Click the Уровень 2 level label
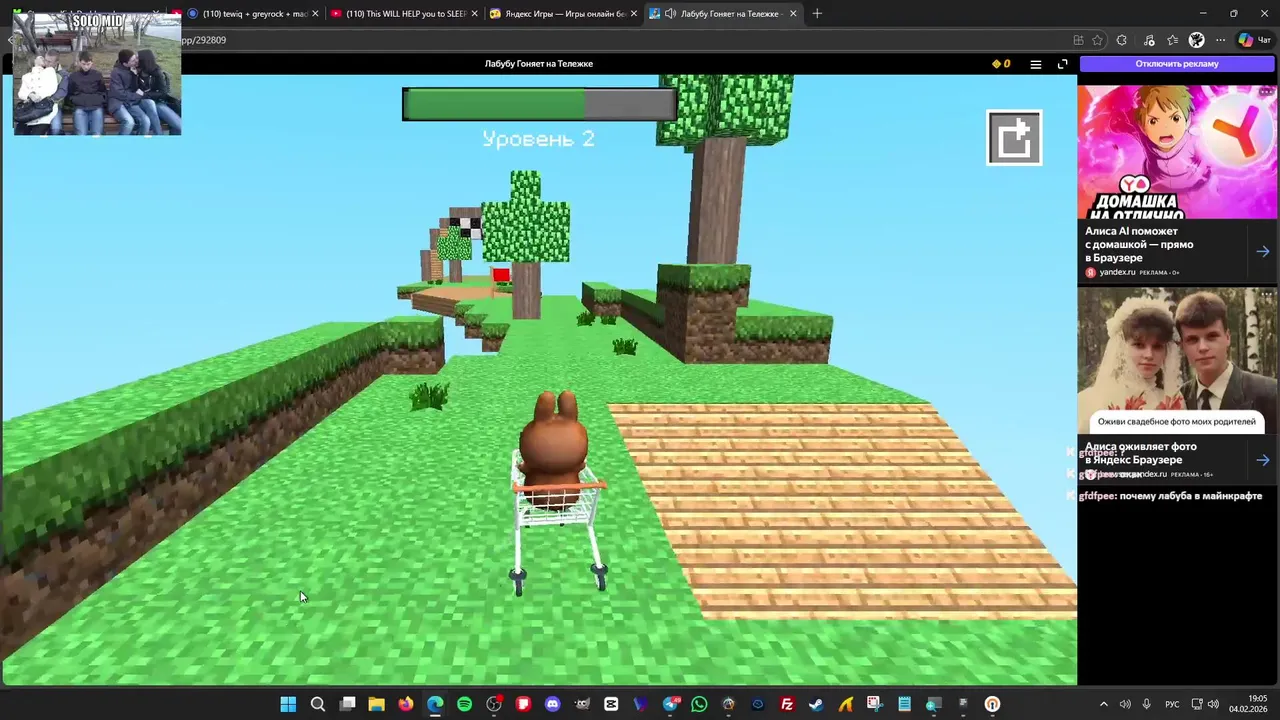This screenshot has width=1280, height=720. [x=538, y=139]
